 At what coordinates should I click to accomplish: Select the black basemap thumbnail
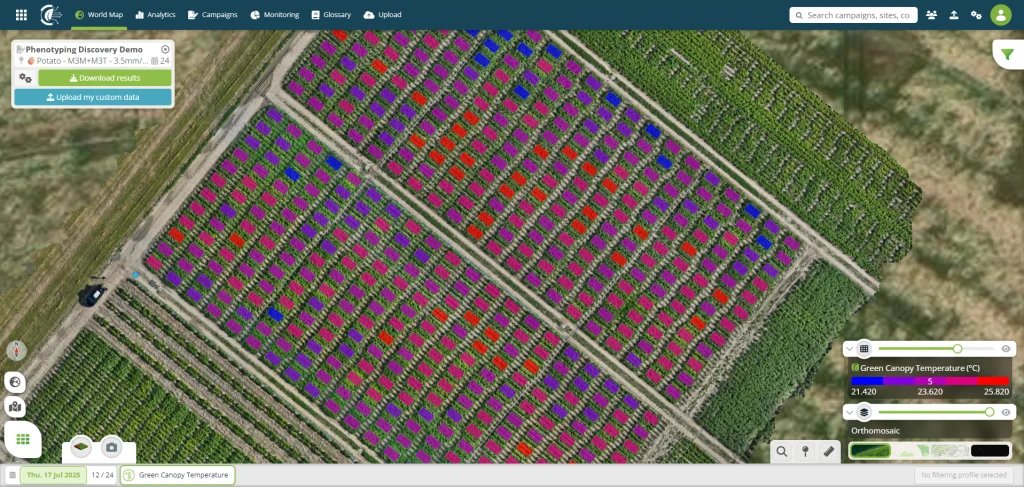[x=990, y=450]
